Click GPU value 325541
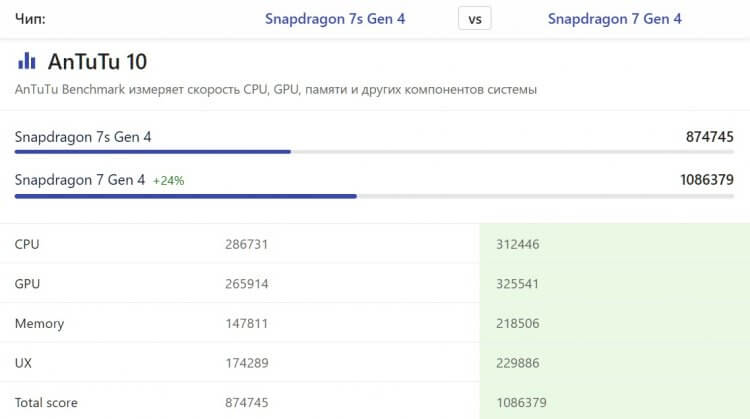The width and height of the screenshot is (750, 419). (517, 284)
